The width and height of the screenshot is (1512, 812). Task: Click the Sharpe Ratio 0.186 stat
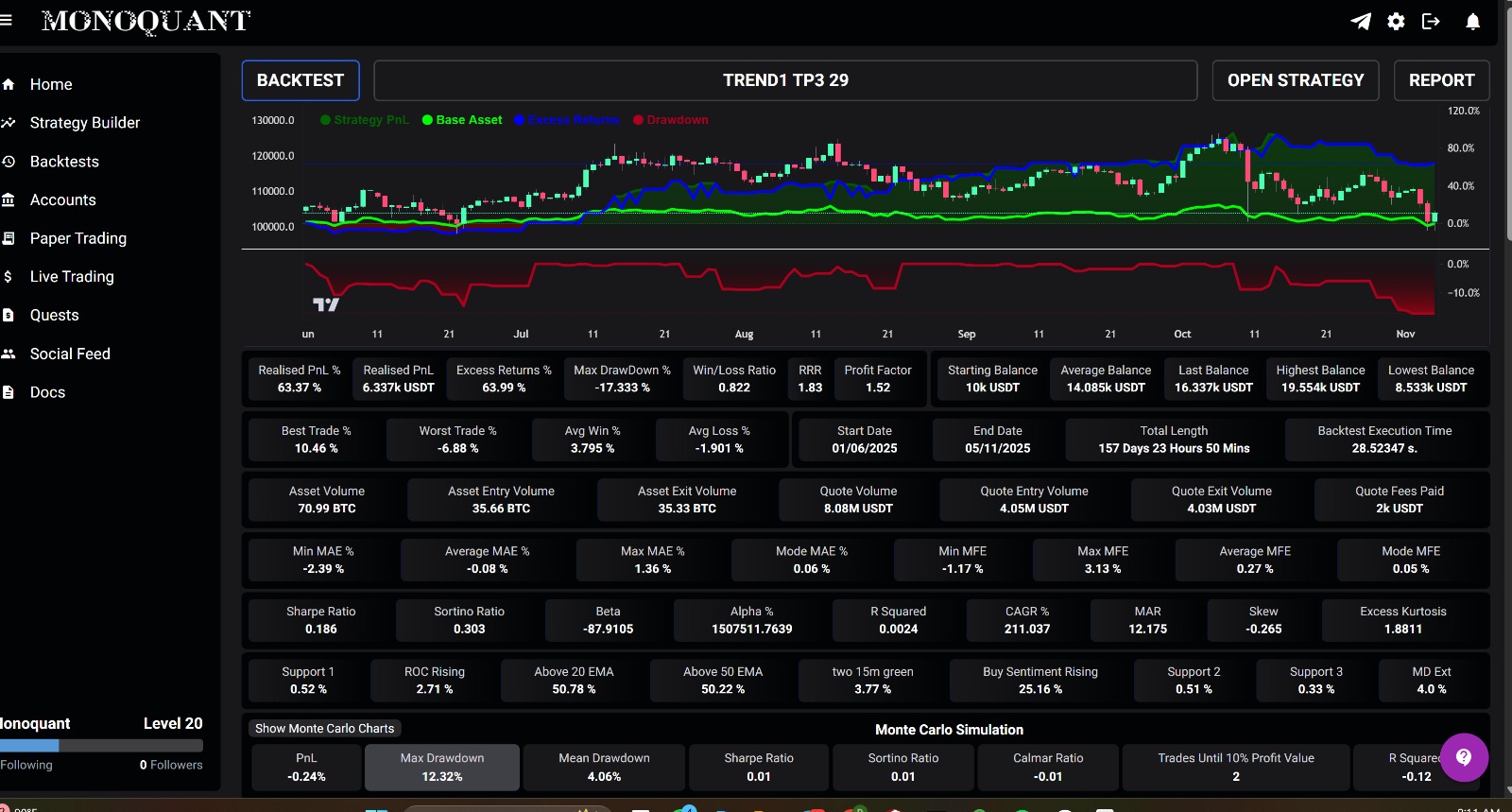pos(321,620)
